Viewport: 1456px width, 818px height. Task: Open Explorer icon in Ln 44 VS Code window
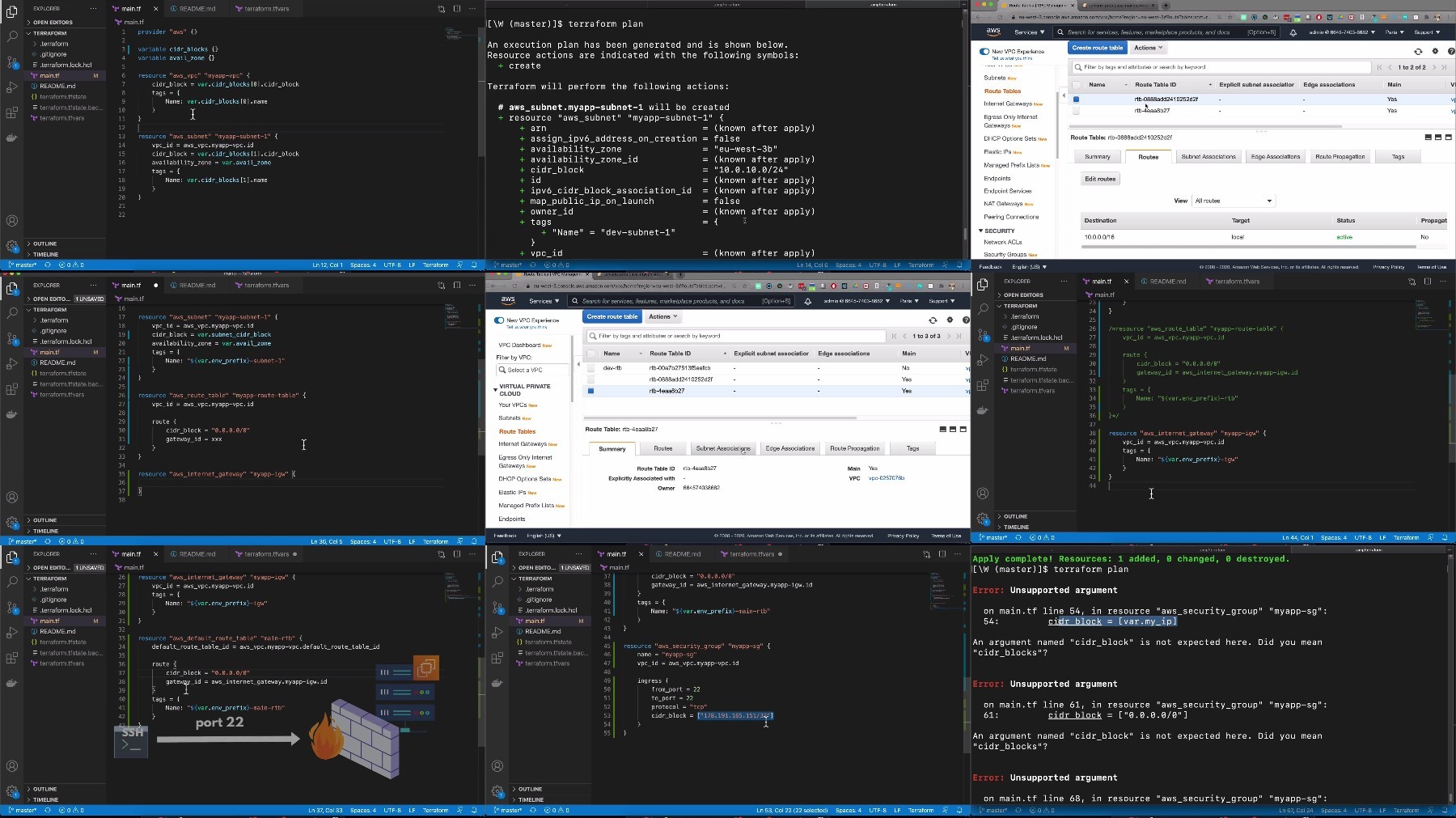point(983,284)
